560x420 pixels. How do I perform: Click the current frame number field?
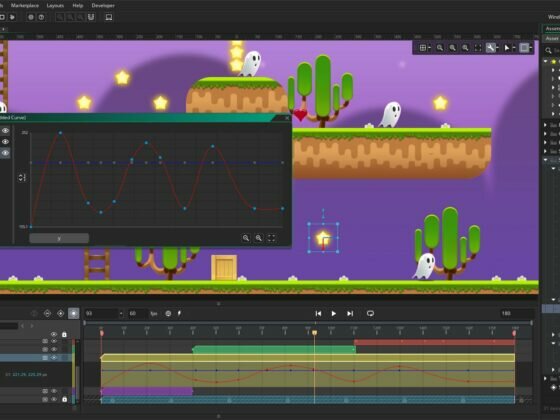(101, 314)
